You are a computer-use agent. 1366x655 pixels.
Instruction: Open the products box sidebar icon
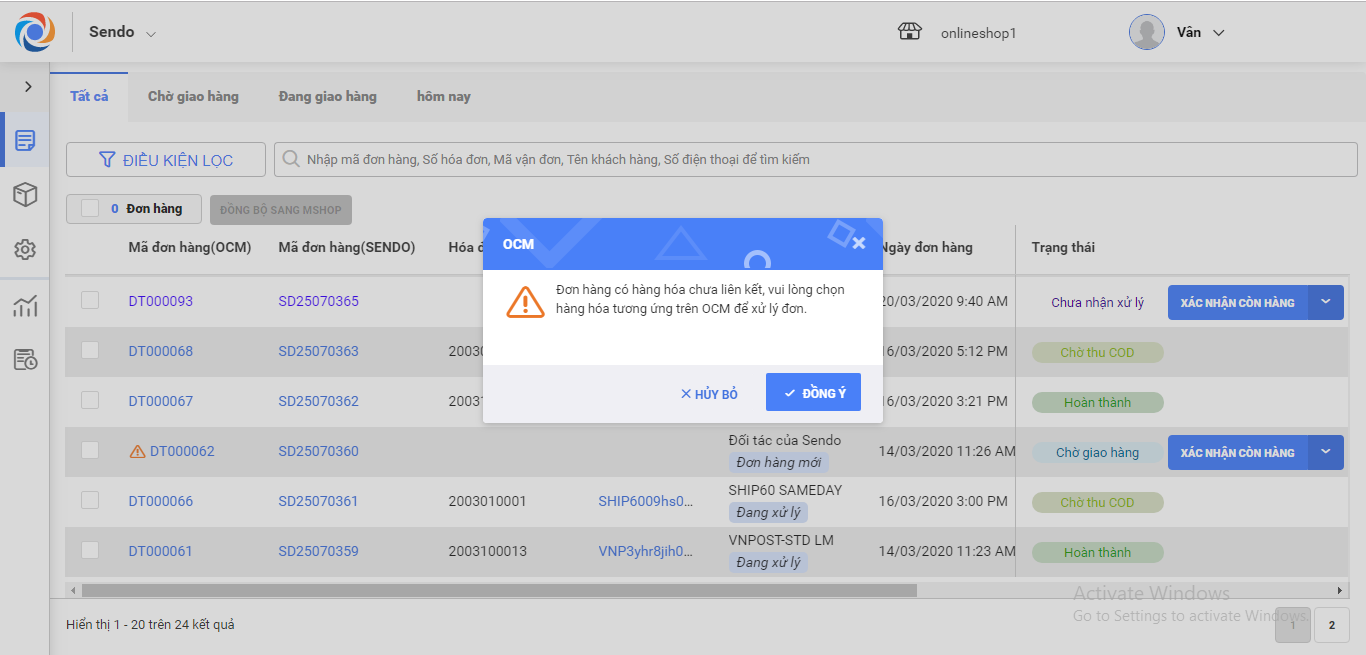25,195
